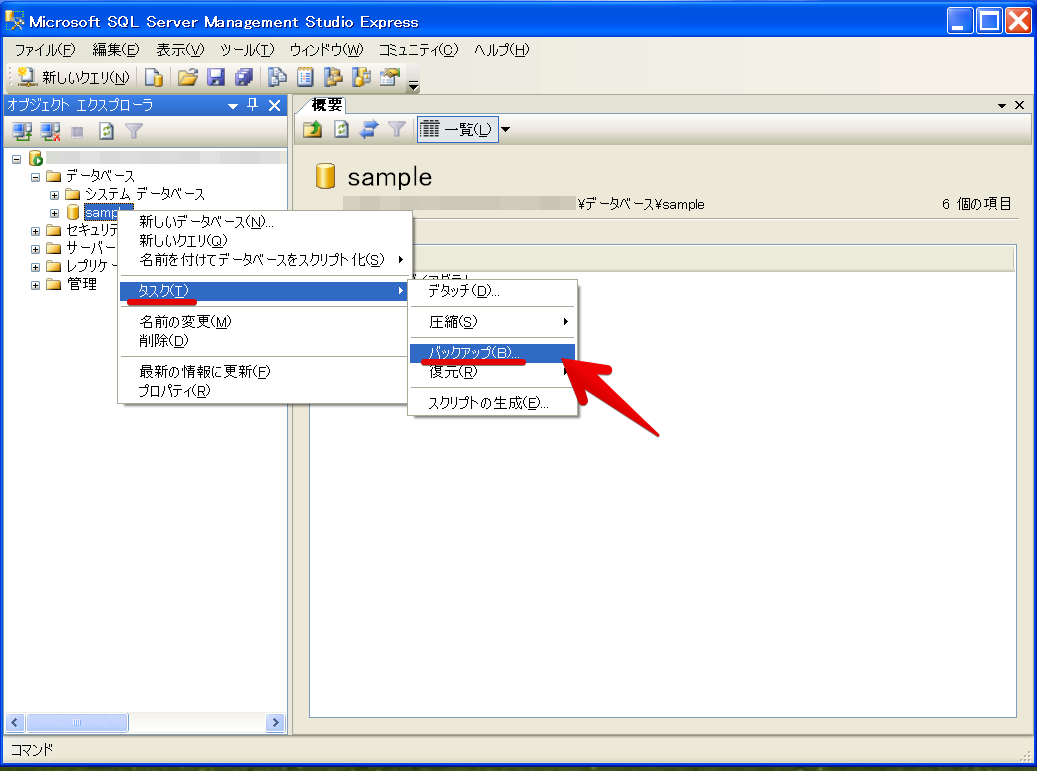This screenshot has height=771, width=1037.
Task: Choose デタッチ(D)... from tasks submenu
Action: point(493,291)
